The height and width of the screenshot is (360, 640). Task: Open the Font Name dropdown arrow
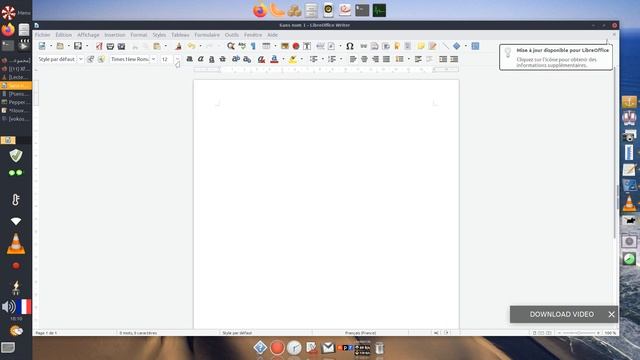point(153,59)
